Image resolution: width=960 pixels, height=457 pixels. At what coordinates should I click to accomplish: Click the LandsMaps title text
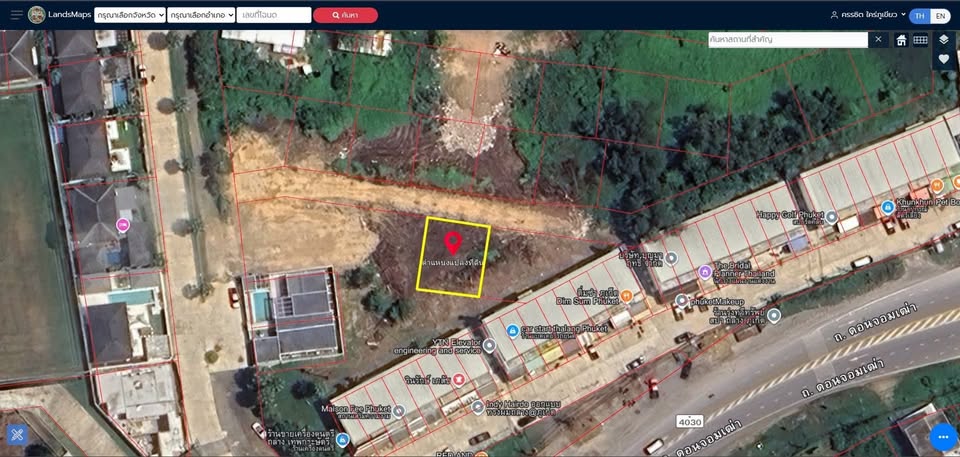[x=70, y=15]
